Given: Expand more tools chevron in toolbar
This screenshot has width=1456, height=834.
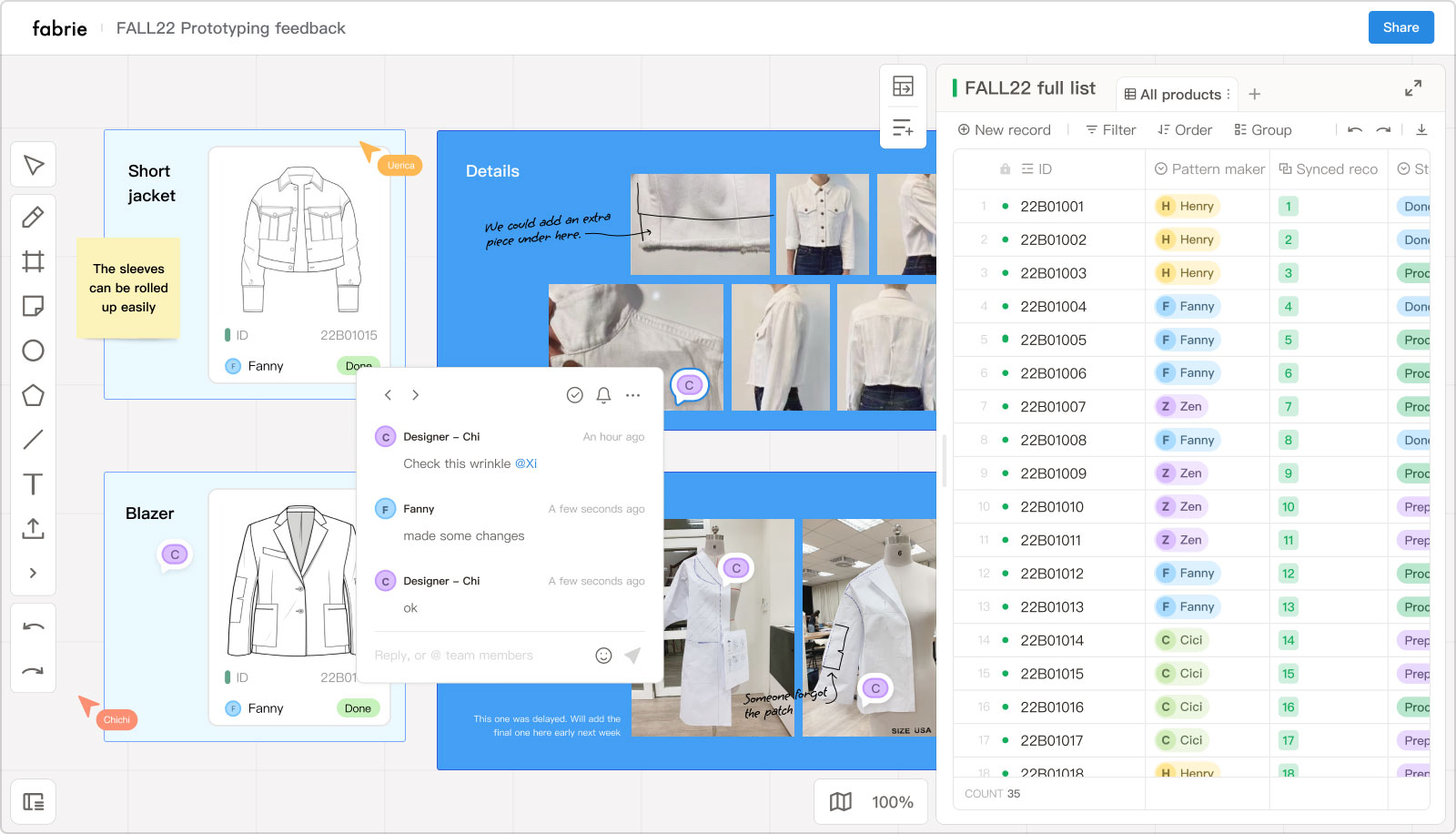Looking at the screenshot, I should coord(34,573).
